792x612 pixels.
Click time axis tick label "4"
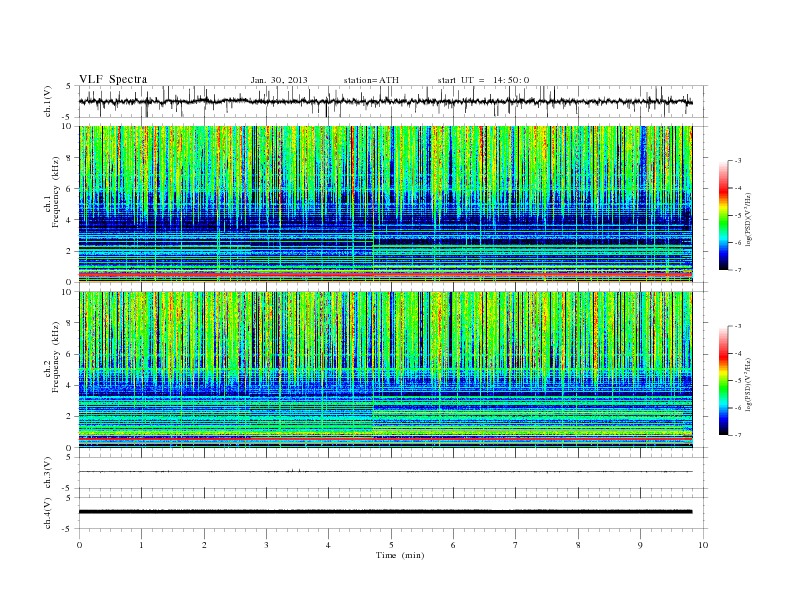click(328, 545)
